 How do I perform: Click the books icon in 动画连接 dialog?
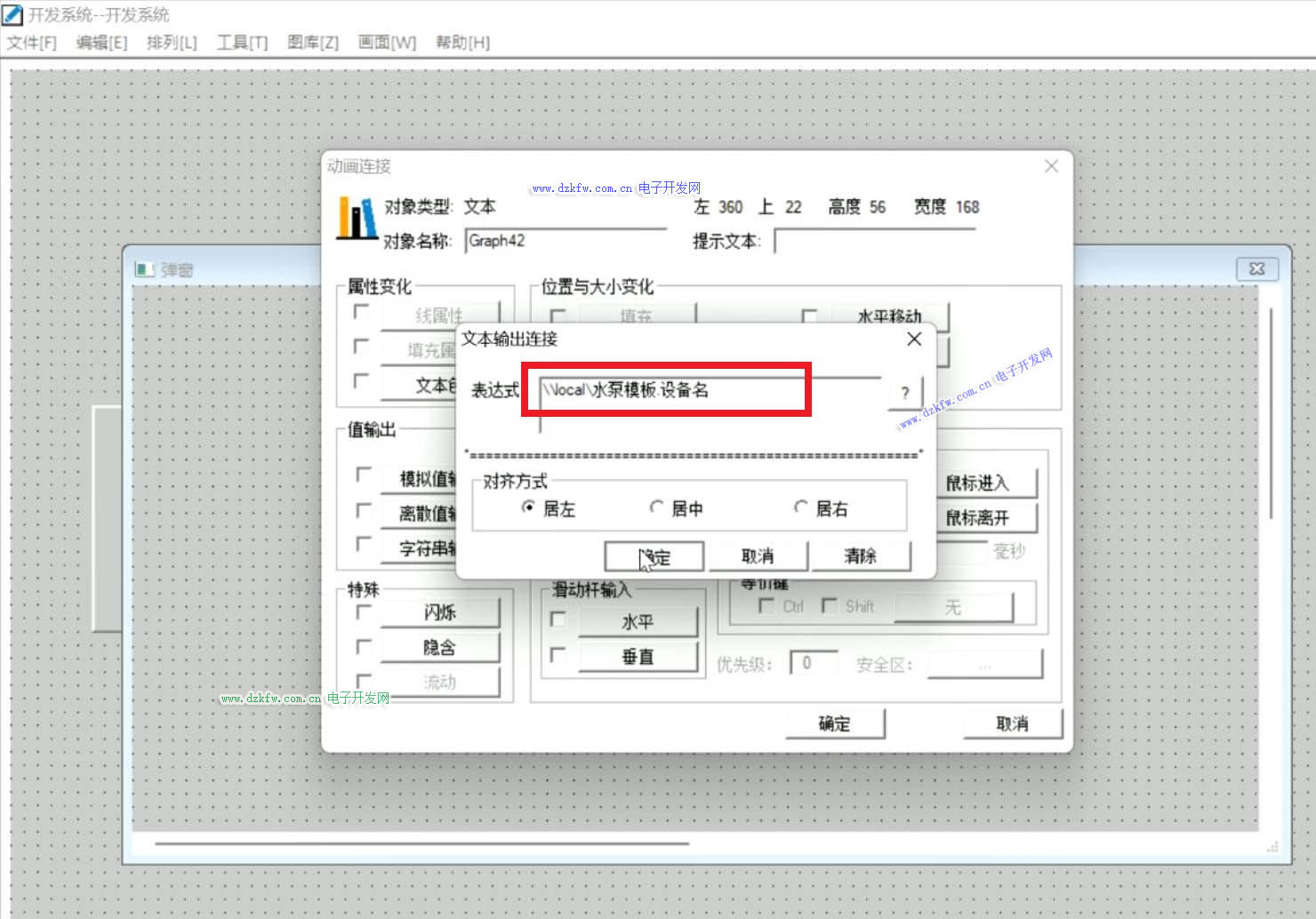tap(357, 218)
